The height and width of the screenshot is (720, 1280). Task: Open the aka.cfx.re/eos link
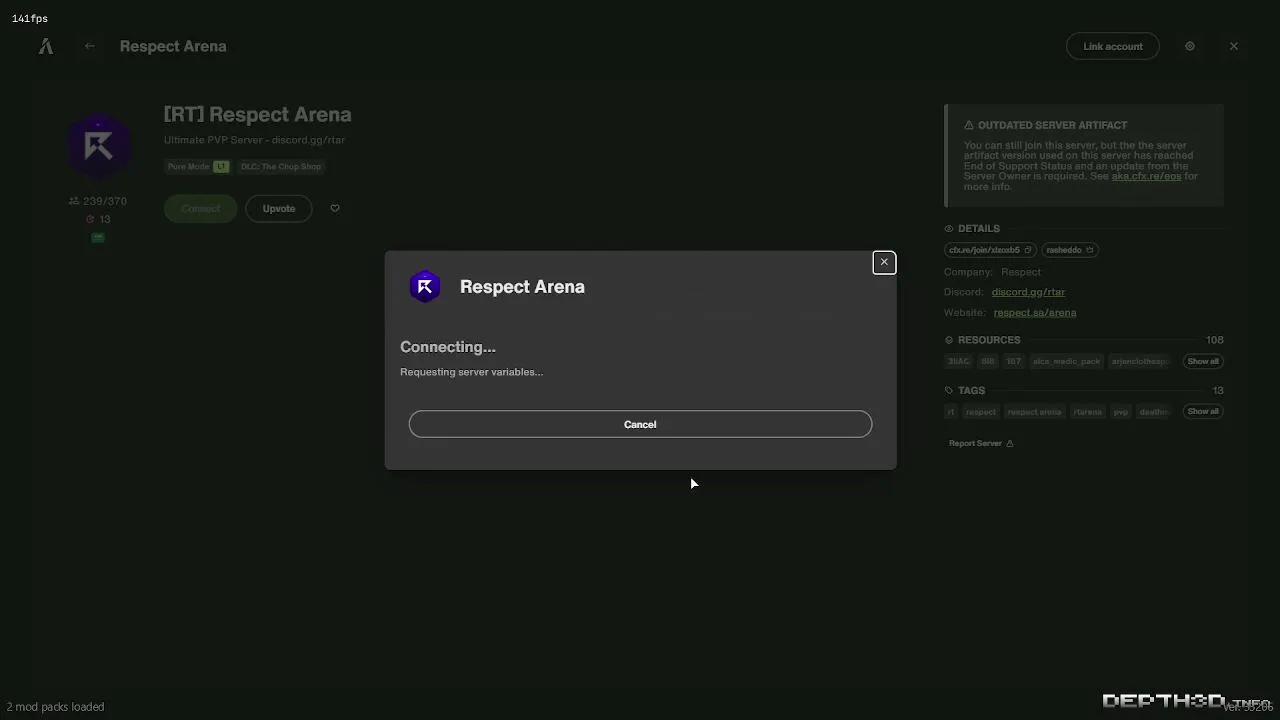pos(1146,176)
